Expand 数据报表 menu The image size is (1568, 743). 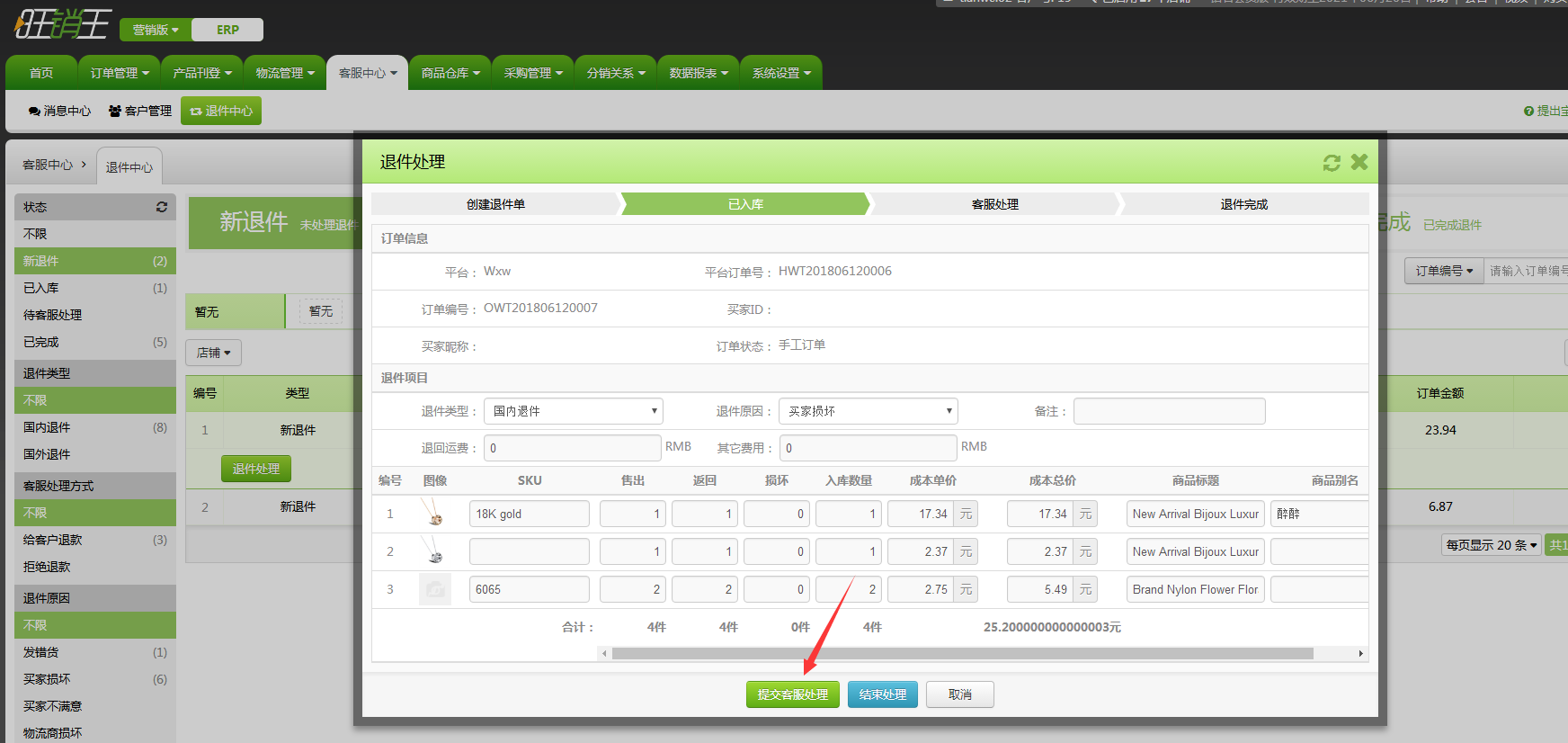[x=699, y=73]
